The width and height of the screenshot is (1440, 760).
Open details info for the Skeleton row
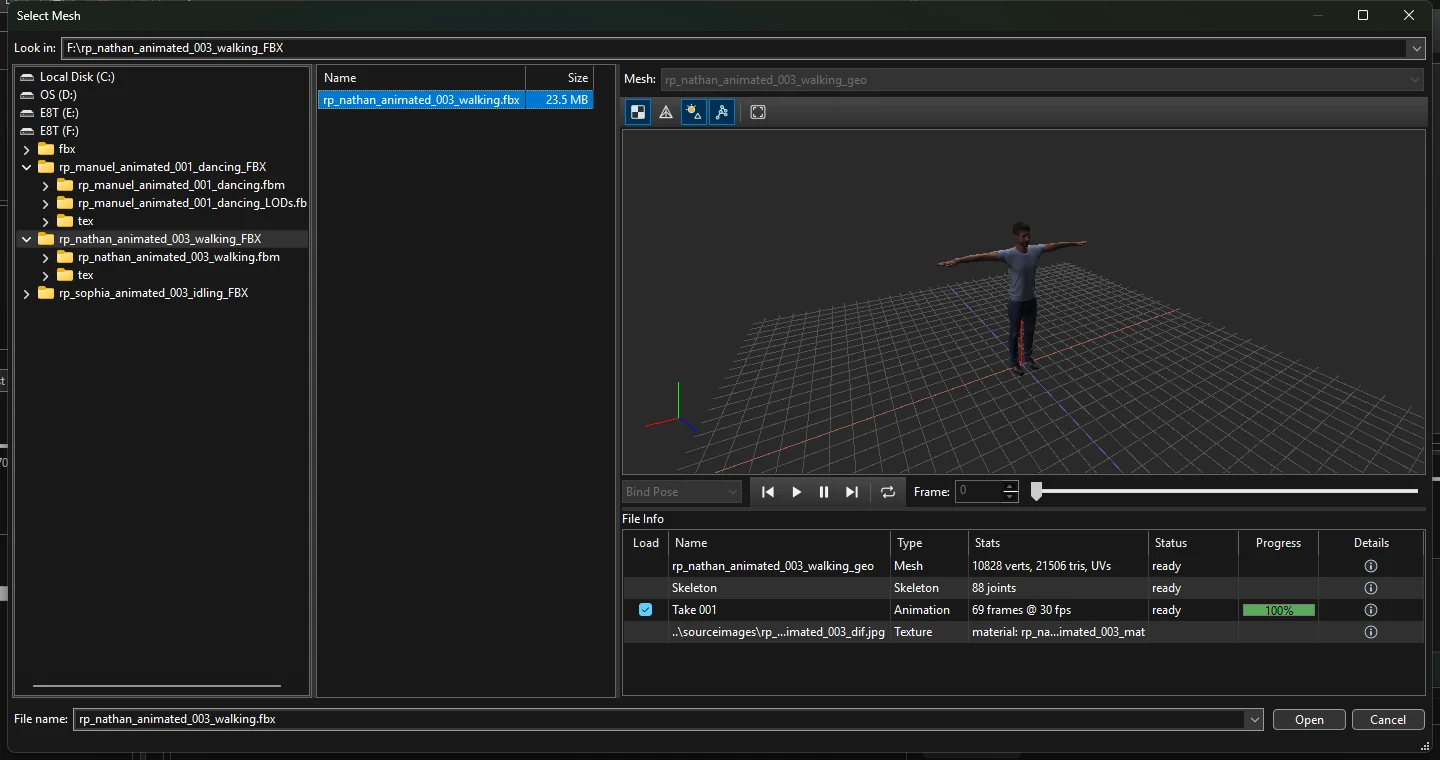point(1371,588)
